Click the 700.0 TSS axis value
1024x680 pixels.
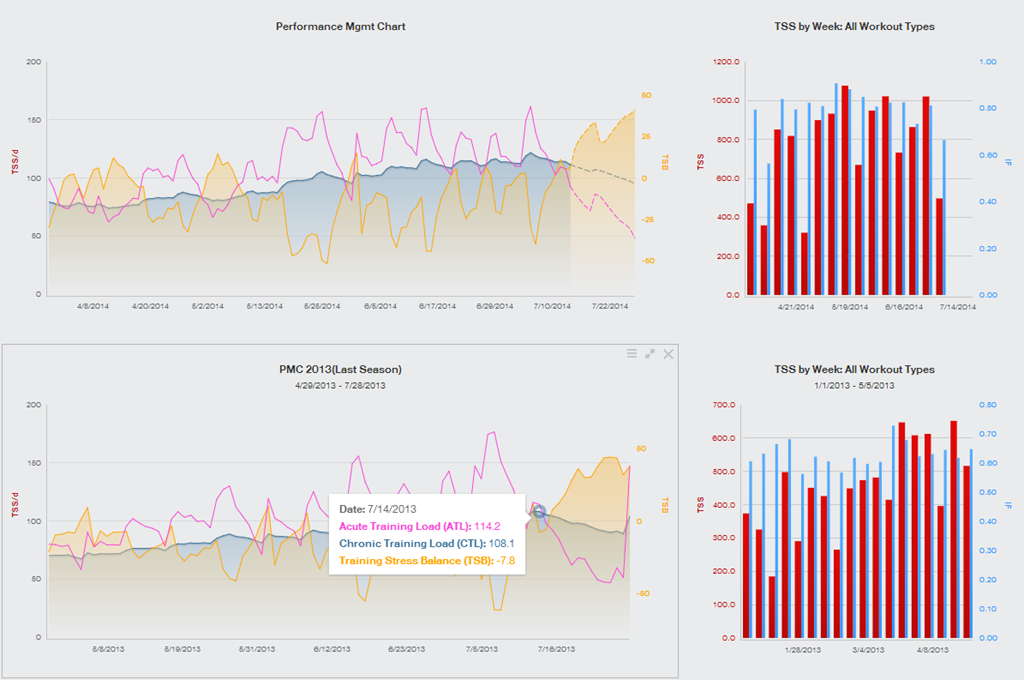click(724, 405)
